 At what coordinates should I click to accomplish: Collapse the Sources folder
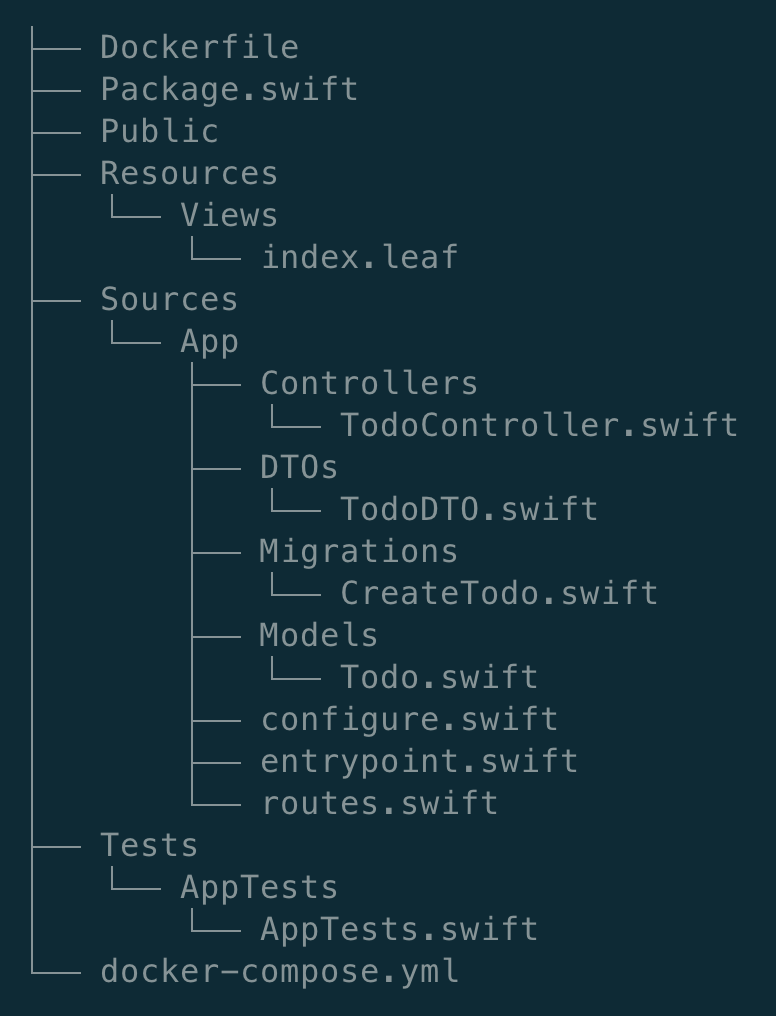tap(169, 299)
